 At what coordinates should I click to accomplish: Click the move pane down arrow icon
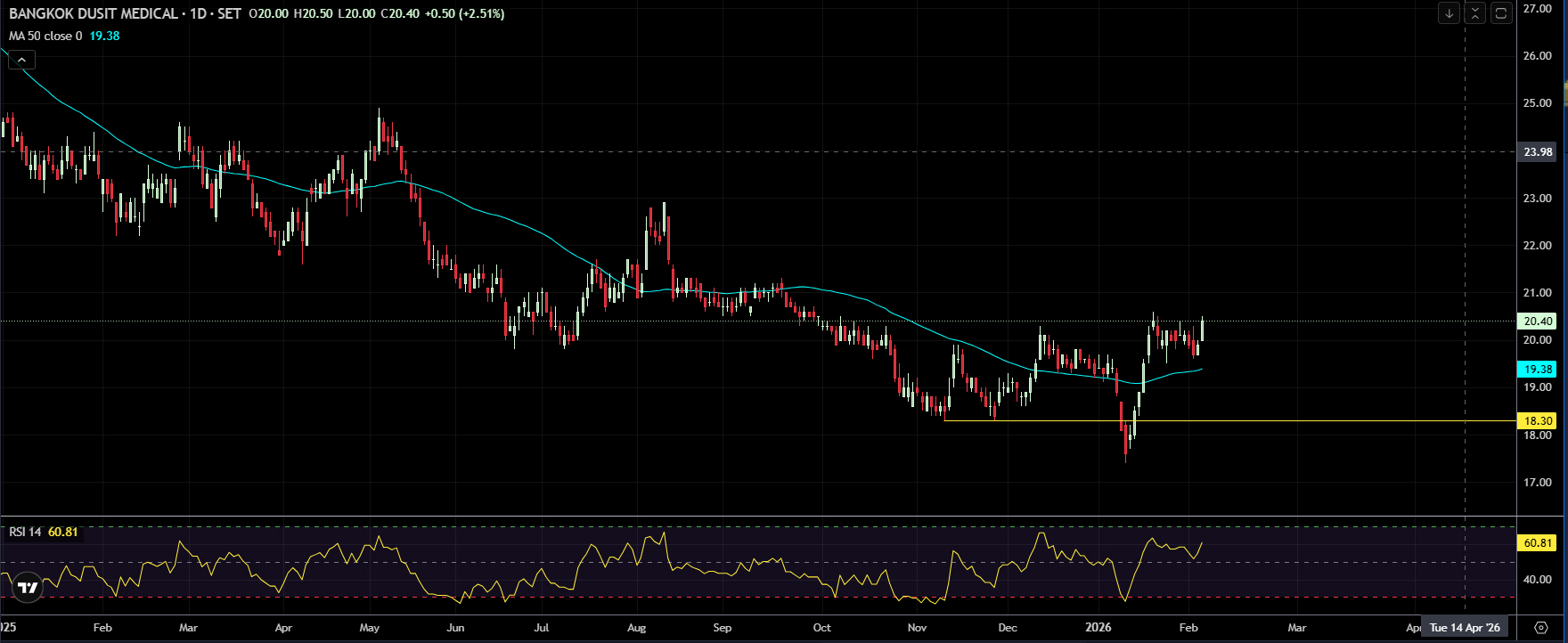(x=1450, y=13)
